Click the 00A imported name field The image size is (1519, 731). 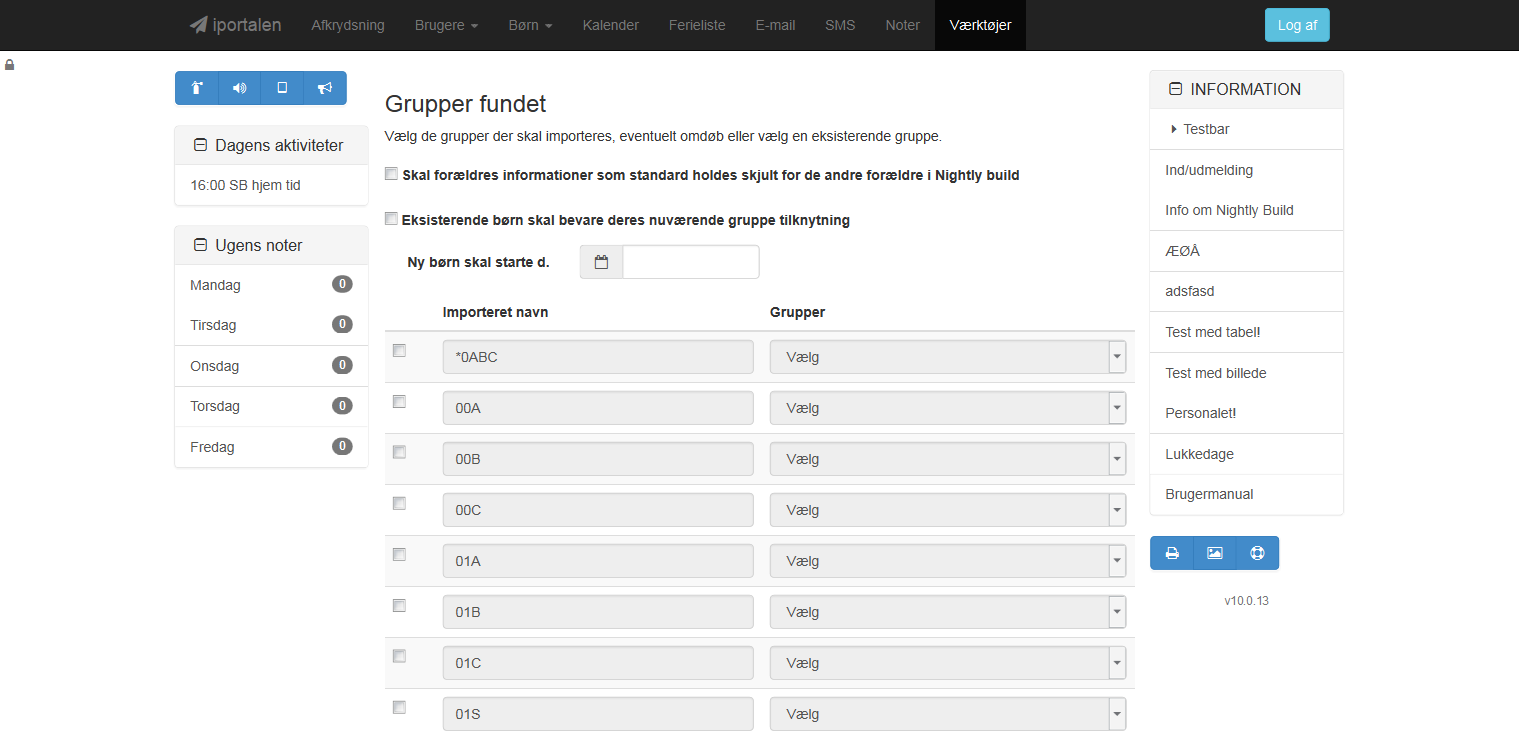[x=598, y=408]
